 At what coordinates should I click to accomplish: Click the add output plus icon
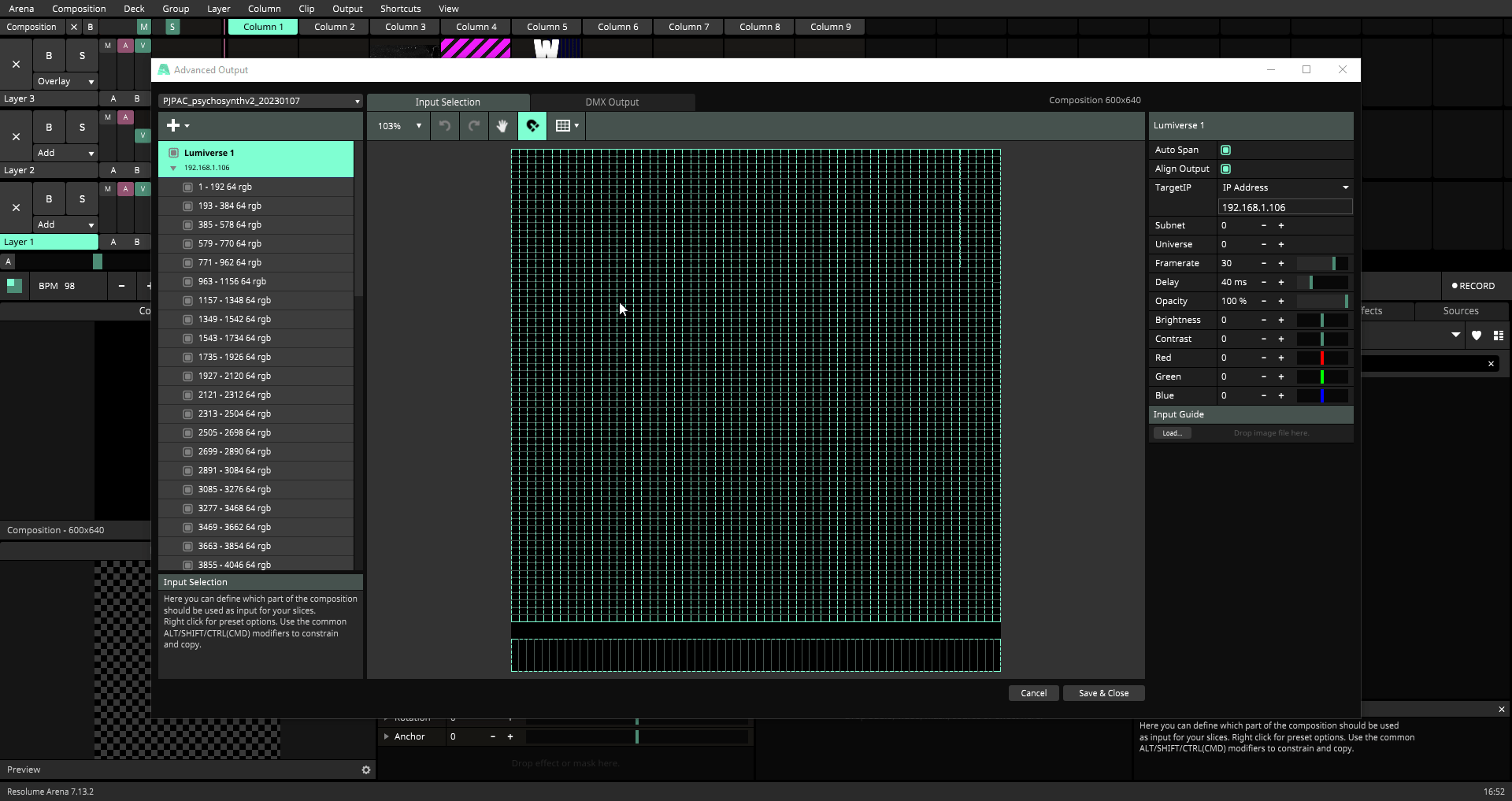(x=174, y=125)
